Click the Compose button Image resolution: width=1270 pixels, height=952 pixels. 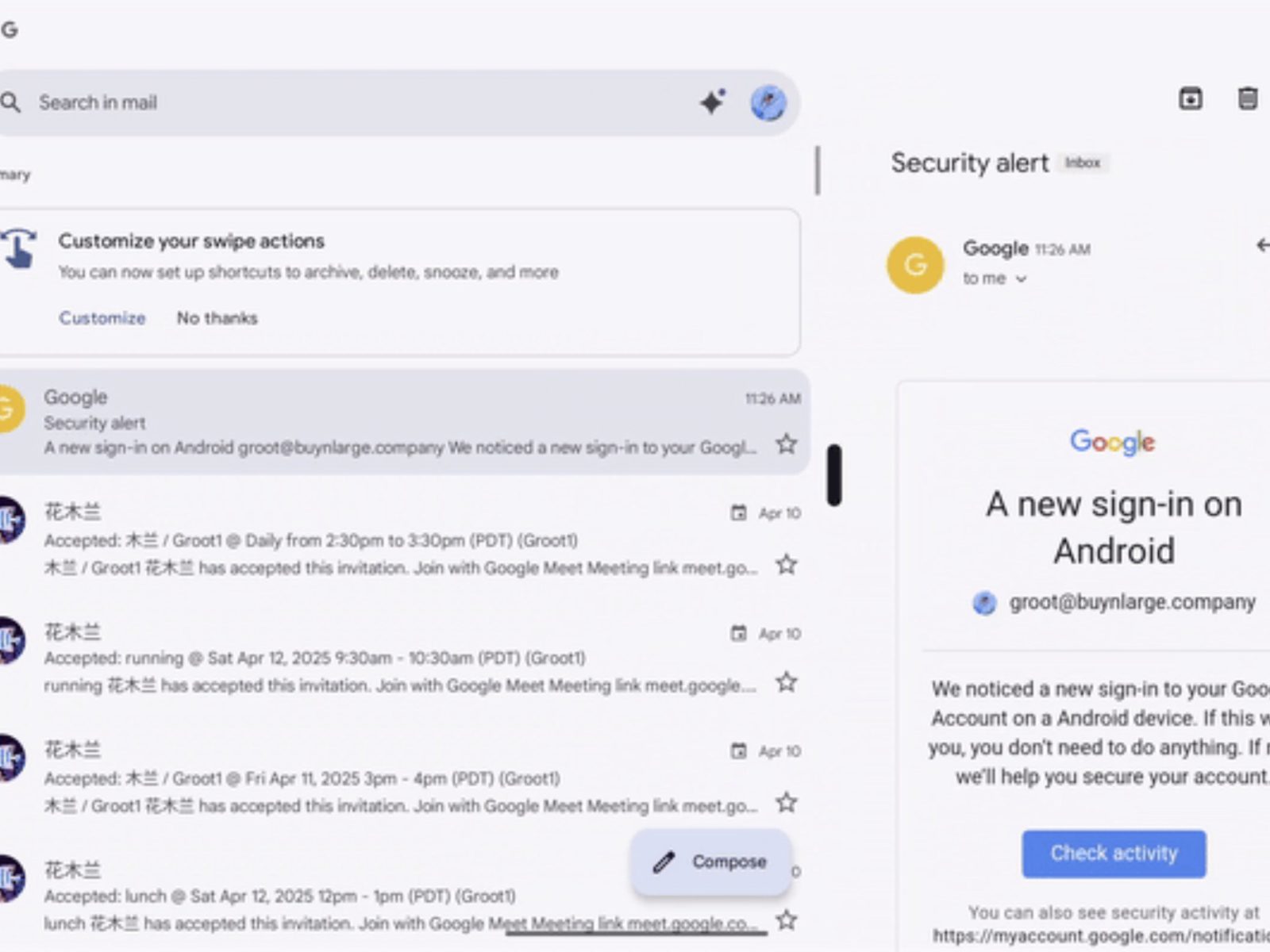pos(711,862)
